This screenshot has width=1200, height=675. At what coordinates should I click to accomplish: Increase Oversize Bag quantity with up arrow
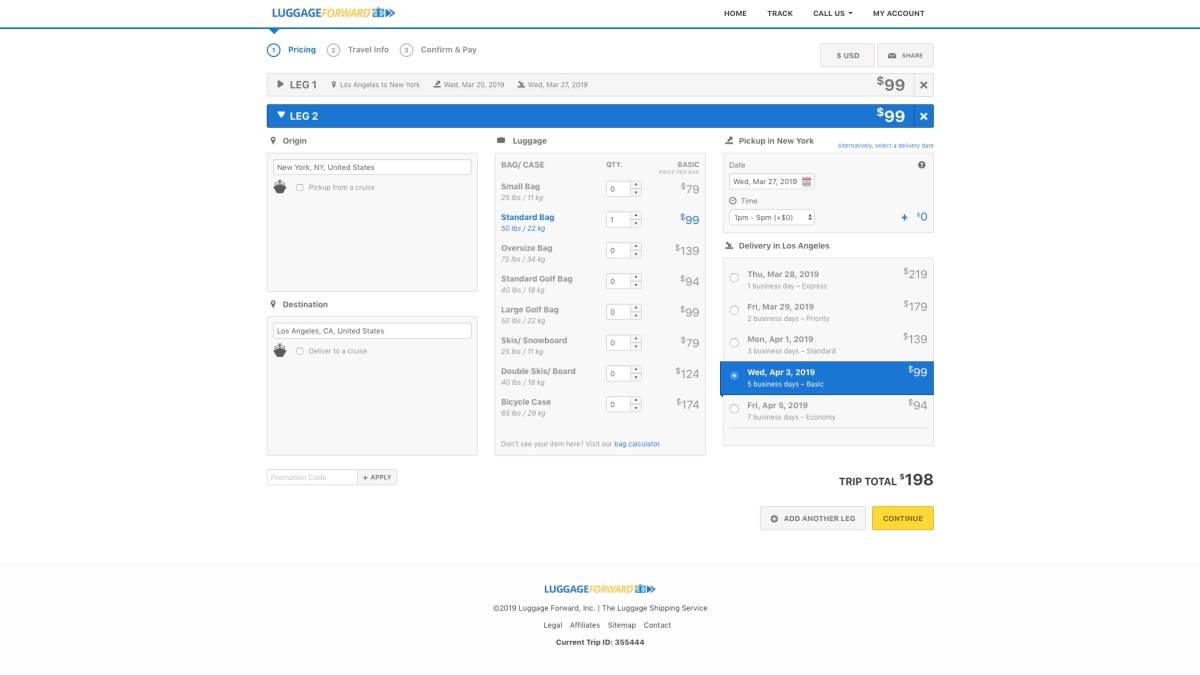coord(636,246)
